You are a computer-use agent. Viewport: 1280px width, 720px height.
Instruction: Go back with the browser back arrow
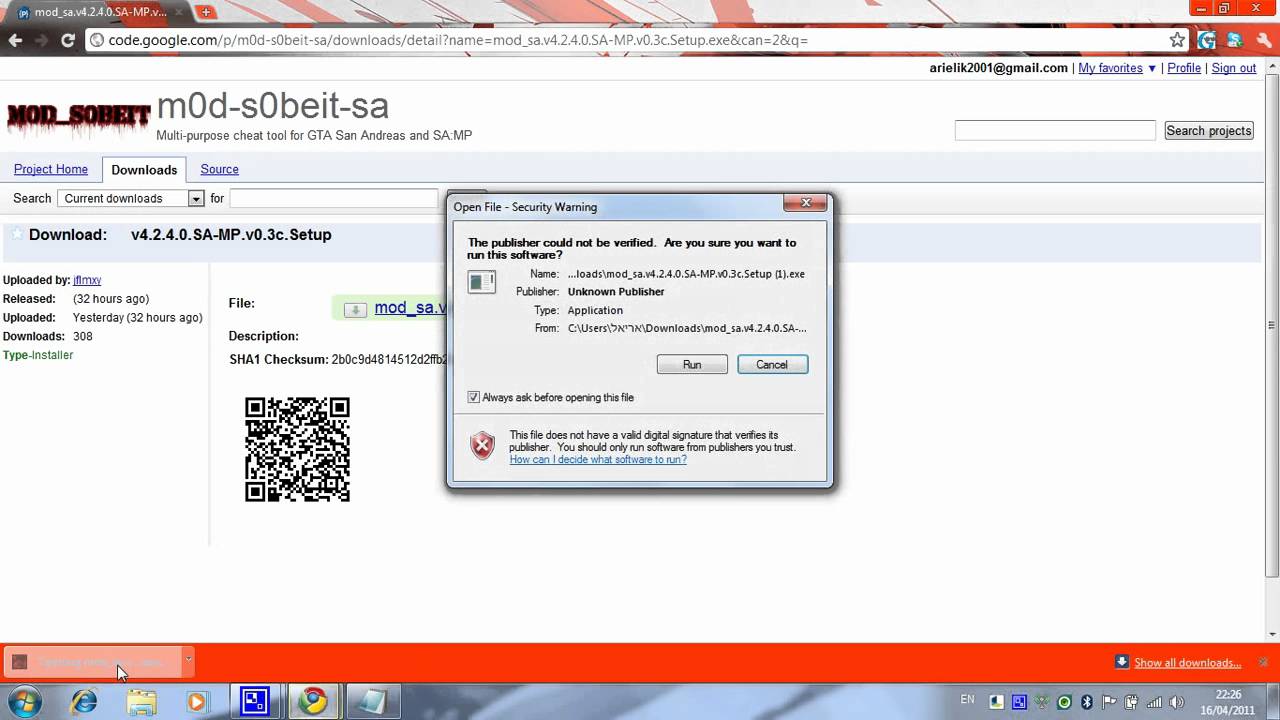tap(15, 40)
